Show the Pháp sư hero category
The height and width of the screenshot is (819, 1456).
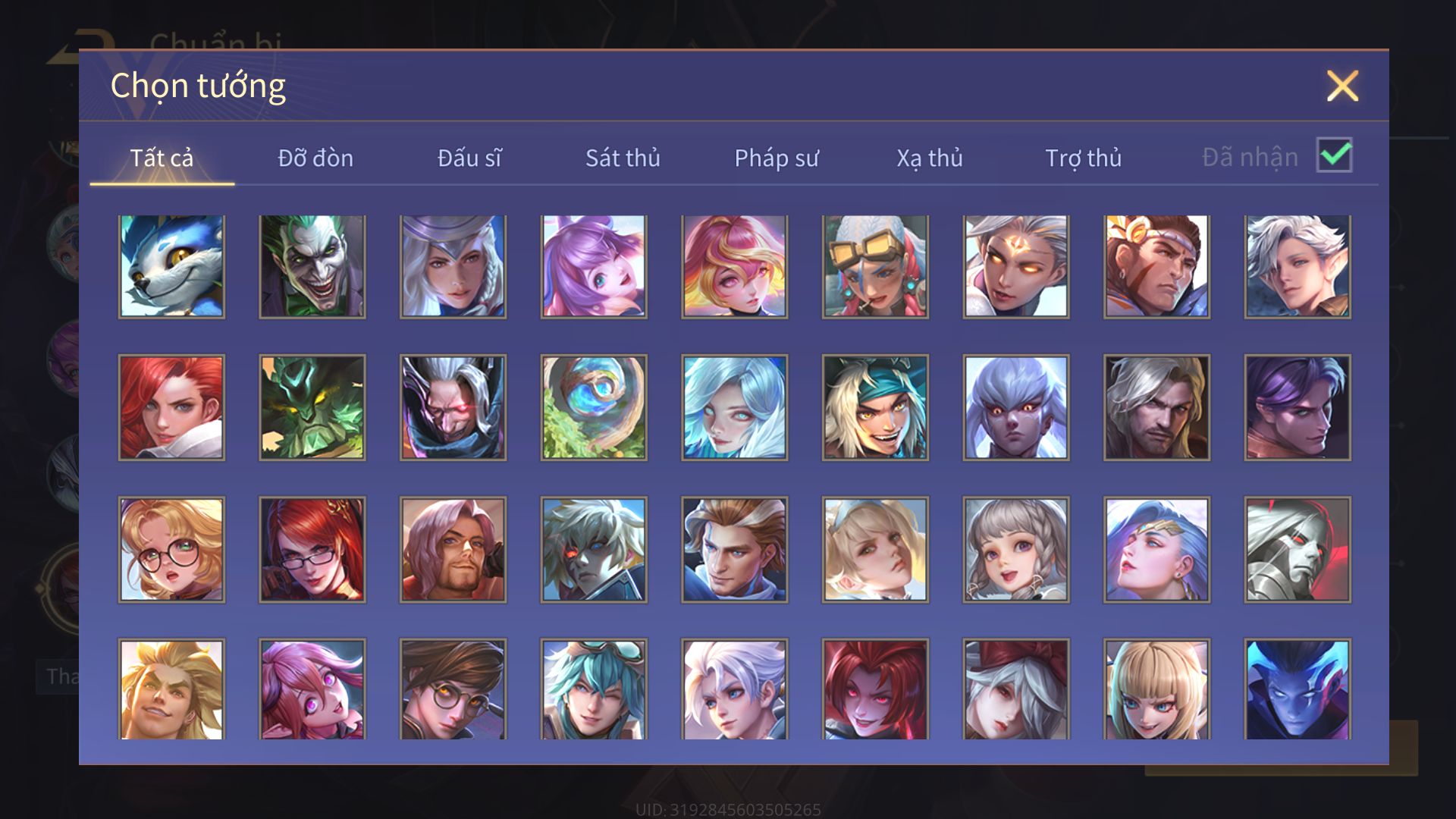(x=777, y=158)
